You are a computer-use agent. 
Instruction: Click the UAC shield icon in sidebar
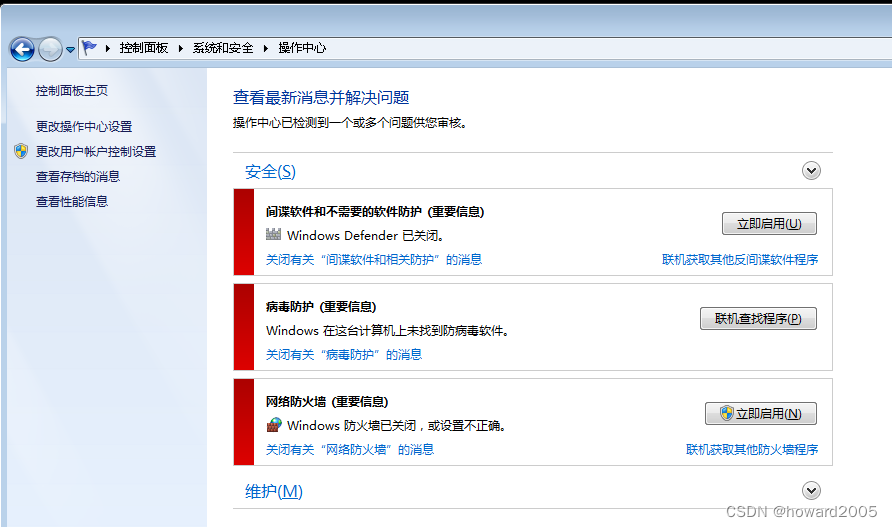[21, 151]
